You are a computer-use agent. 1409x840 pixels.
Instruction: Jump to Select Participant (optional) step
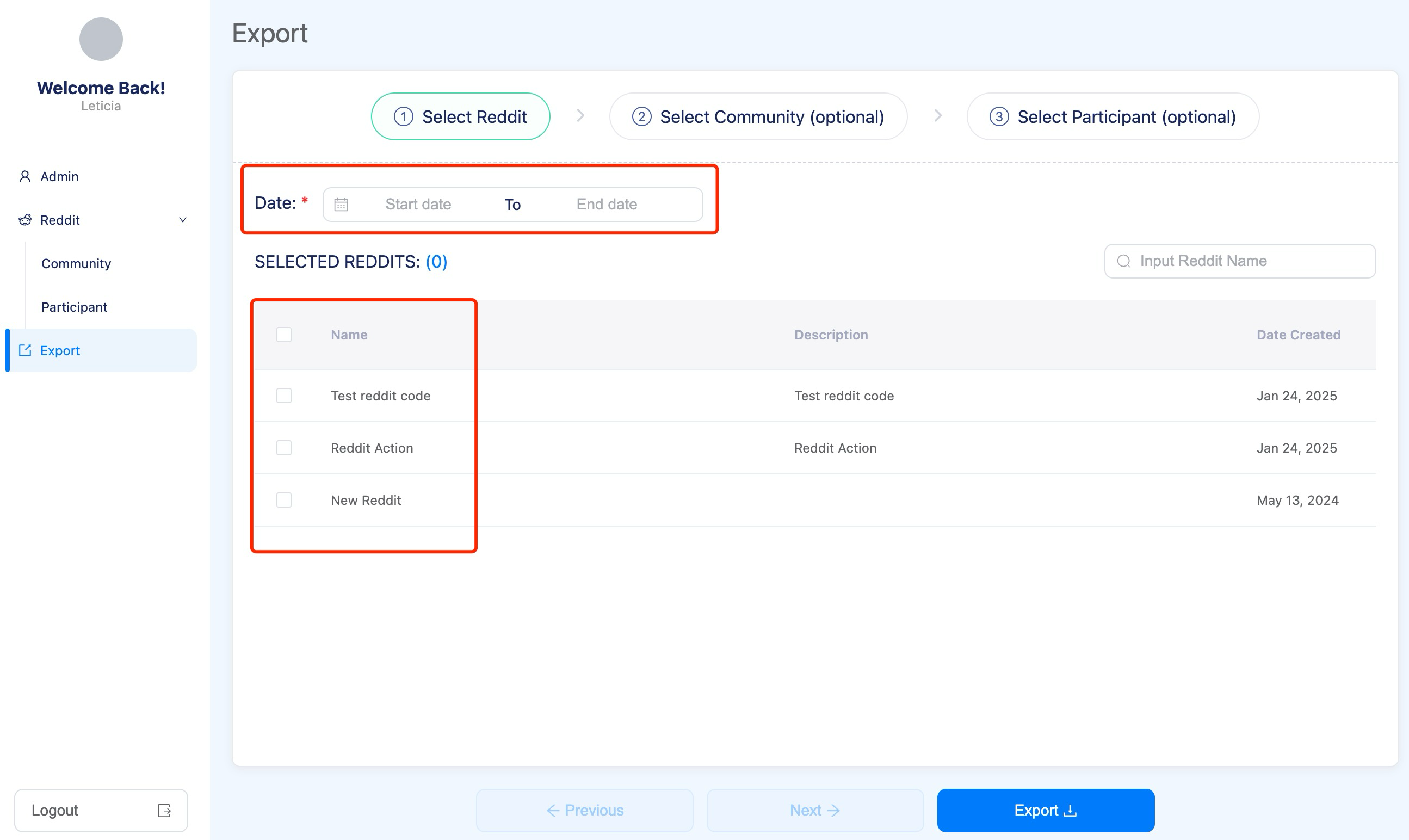click(1112, 116)
